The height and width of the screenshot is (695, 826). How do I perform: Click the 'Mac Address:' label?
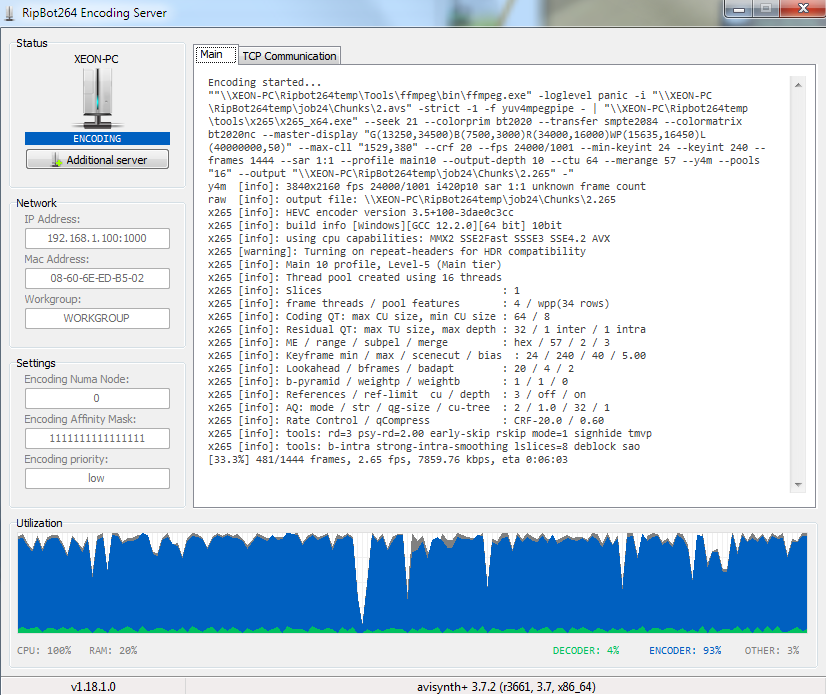tap(56, 259)
